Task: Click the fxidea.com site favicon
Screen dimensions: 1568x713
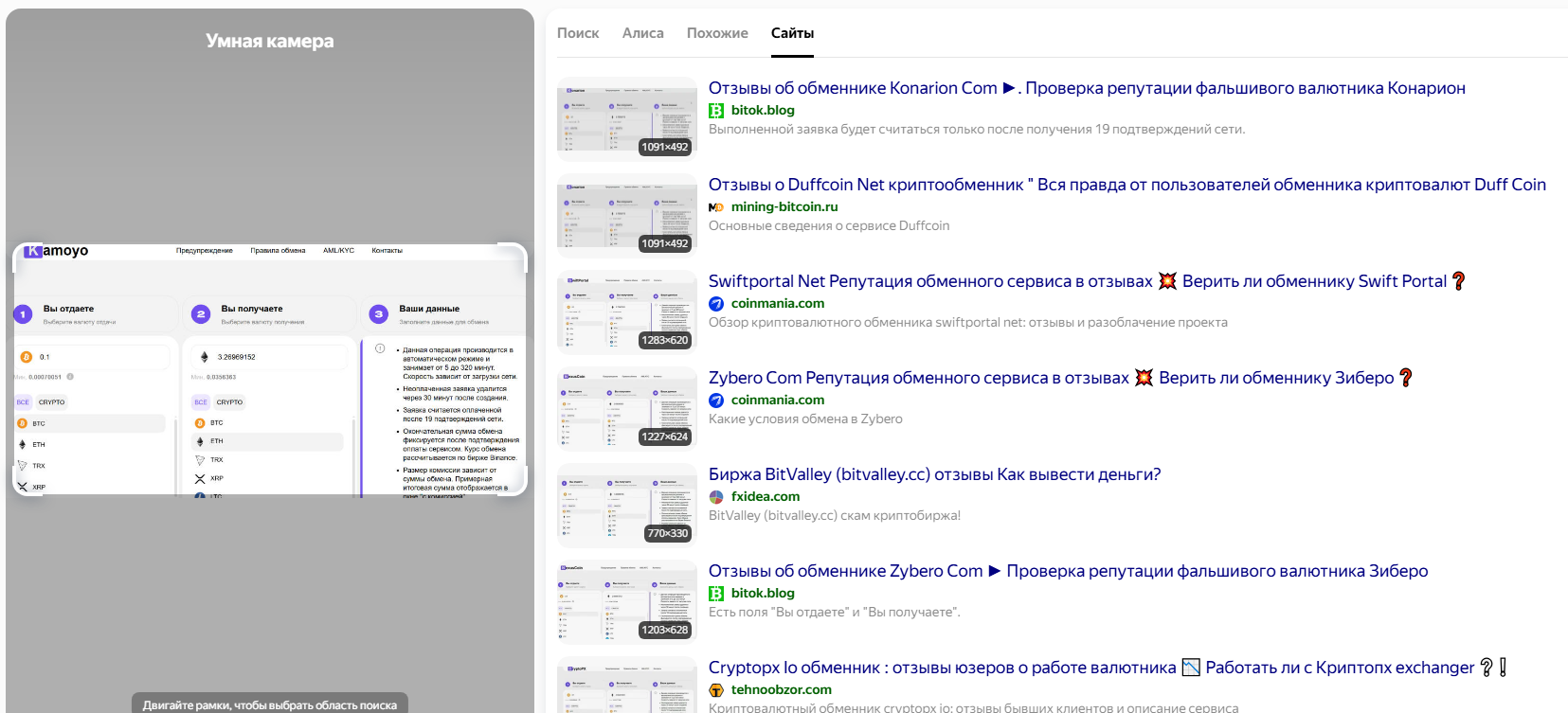Action: tap(716, 497)
